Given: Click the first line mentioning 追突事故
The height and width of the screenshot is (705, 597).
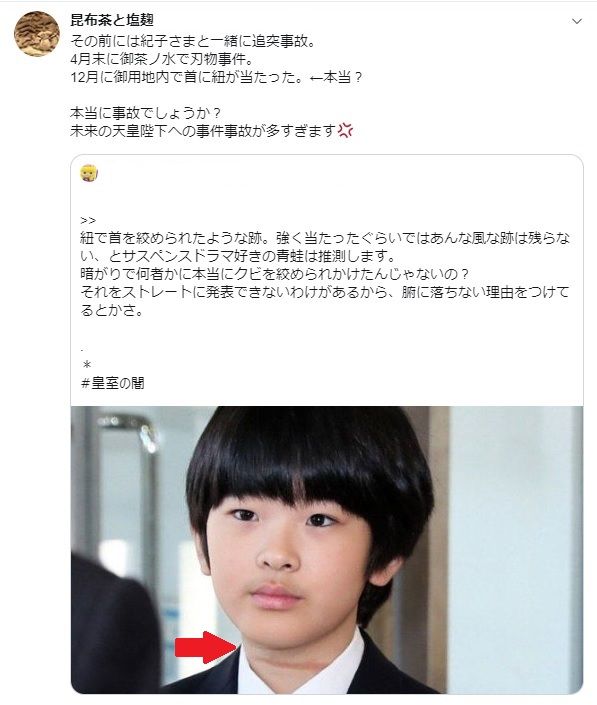Looking at the screenshot, I should (193, 41).
